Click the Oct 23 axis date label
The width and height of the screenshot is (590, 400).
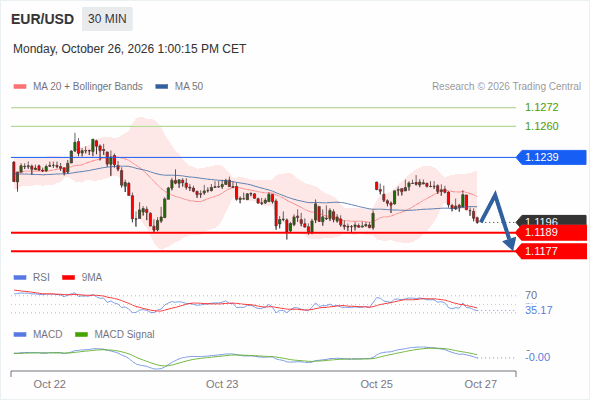tap(222, 384)
